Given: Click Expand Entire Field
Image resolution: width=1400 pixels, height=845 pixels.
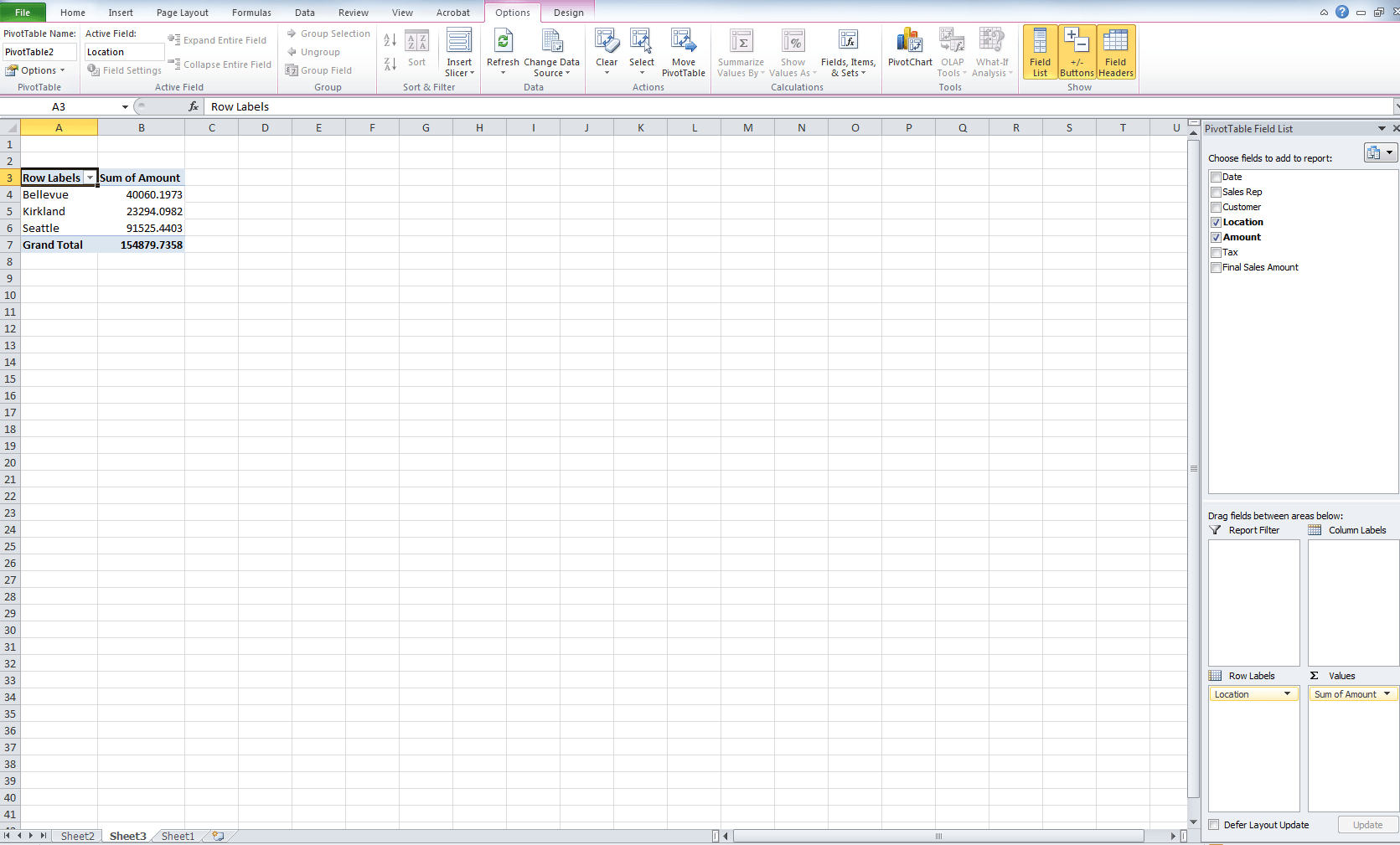Looking at the screenshot, I should point(217,40).
